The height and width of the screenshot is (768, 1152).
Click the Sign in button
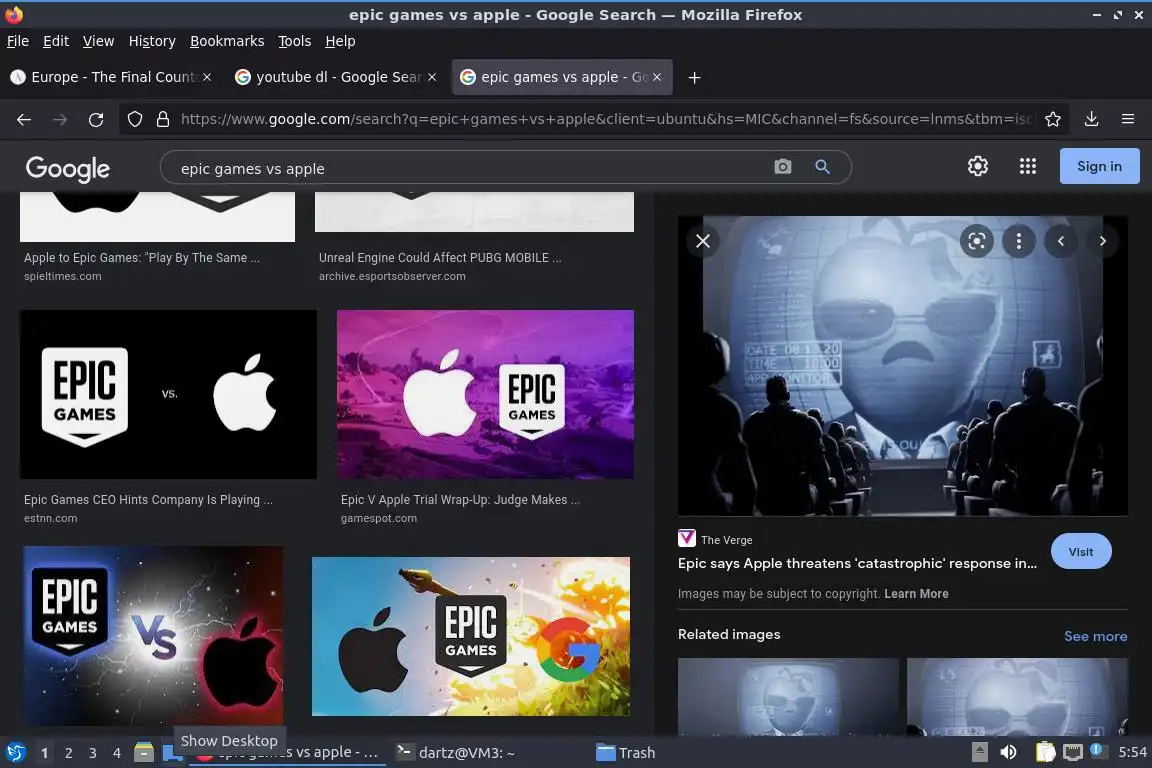[x=1099, y=166]
